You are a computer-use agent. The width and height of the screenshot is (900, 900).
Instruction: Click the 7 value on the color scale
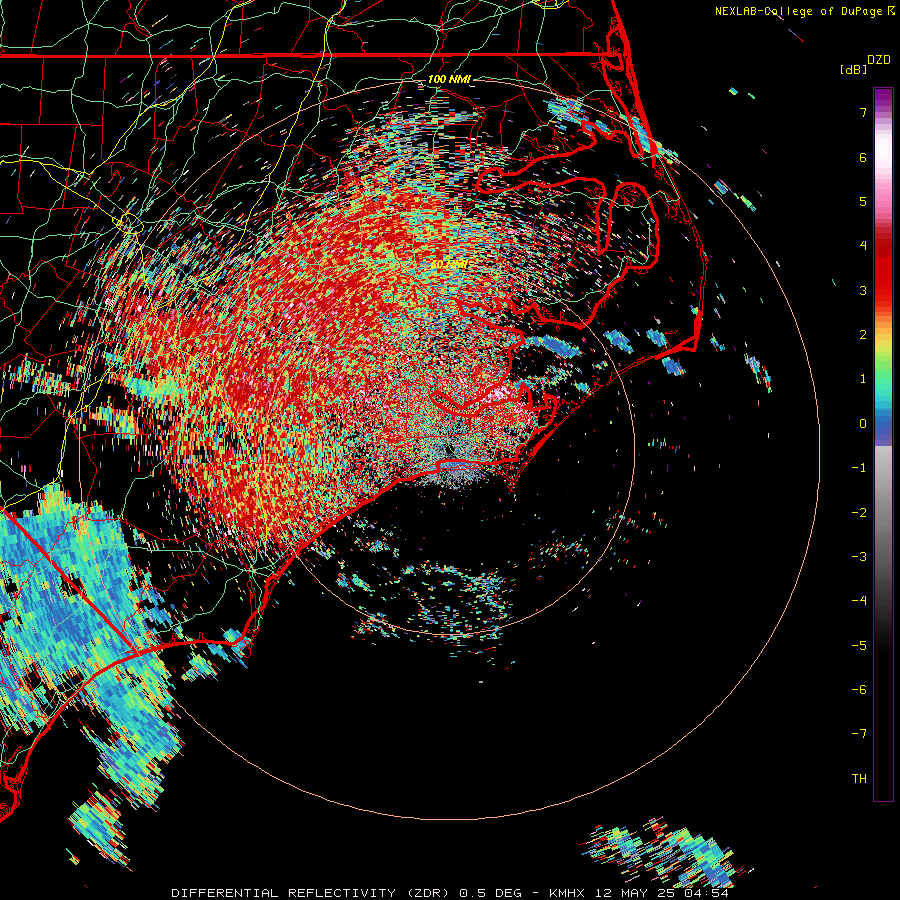(x=863, y=112)
